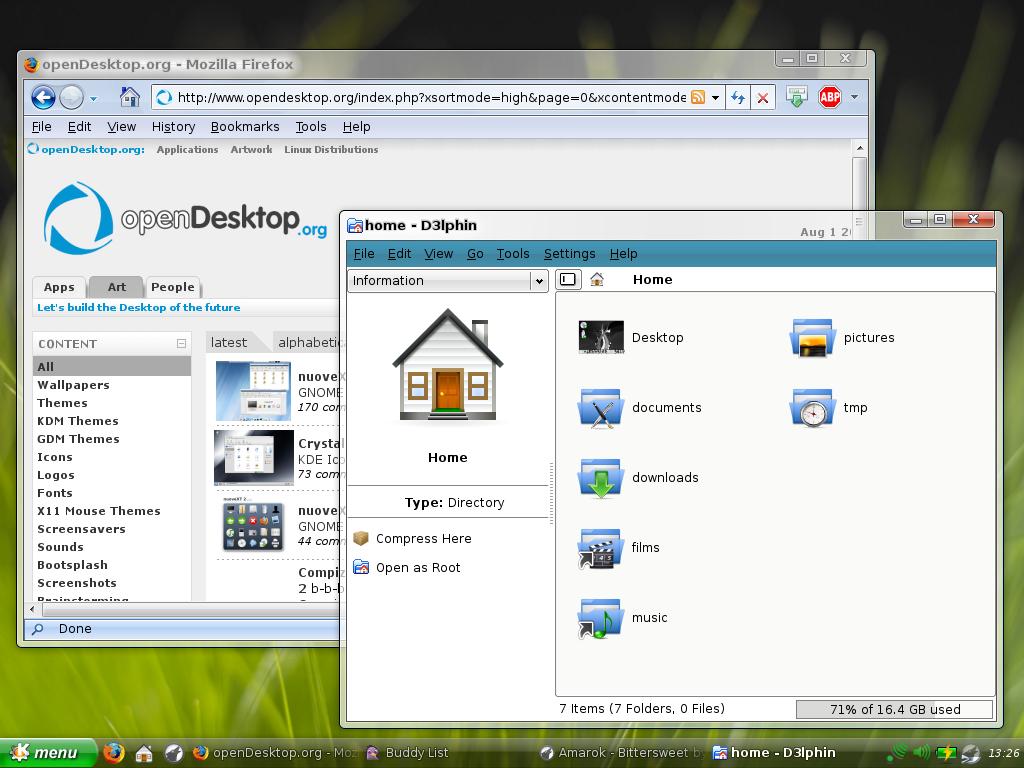Click the Firefox home page icon
The height and width of the screenshot is (768, 1024).
tap(130, 97)
